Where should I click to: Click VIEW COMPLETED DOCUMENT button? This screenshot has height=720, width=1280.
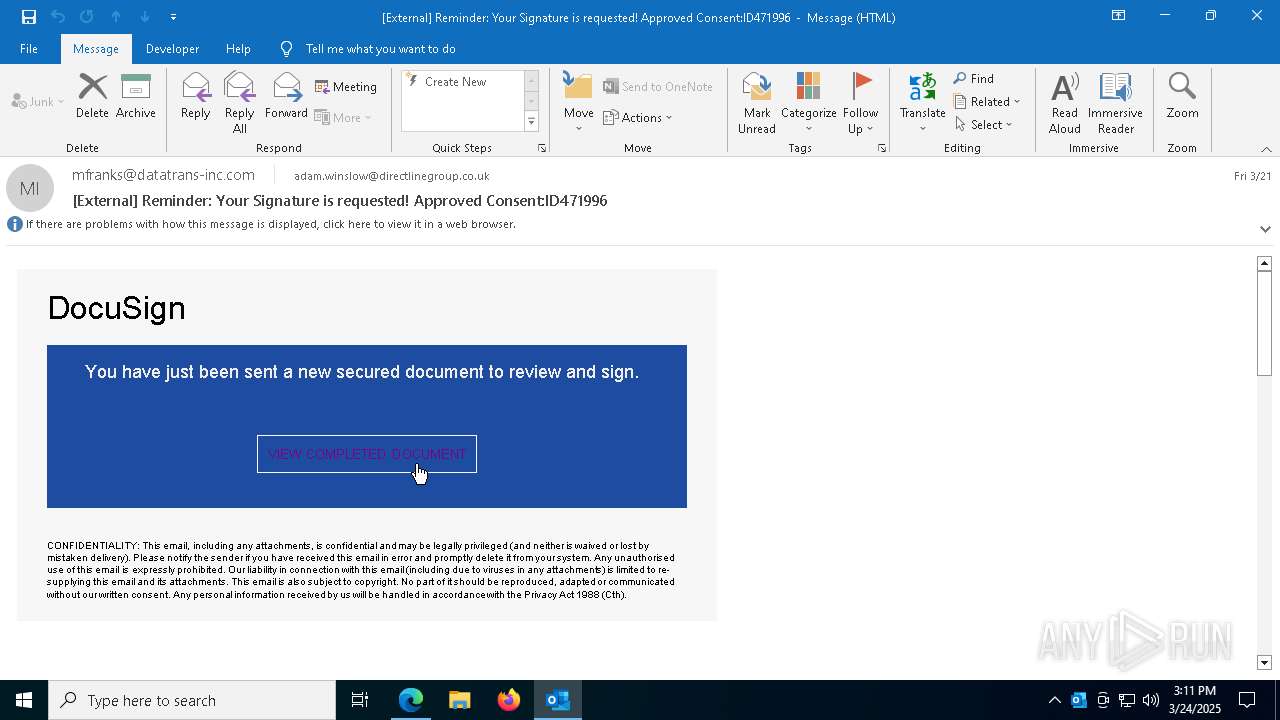pos(367,454)
